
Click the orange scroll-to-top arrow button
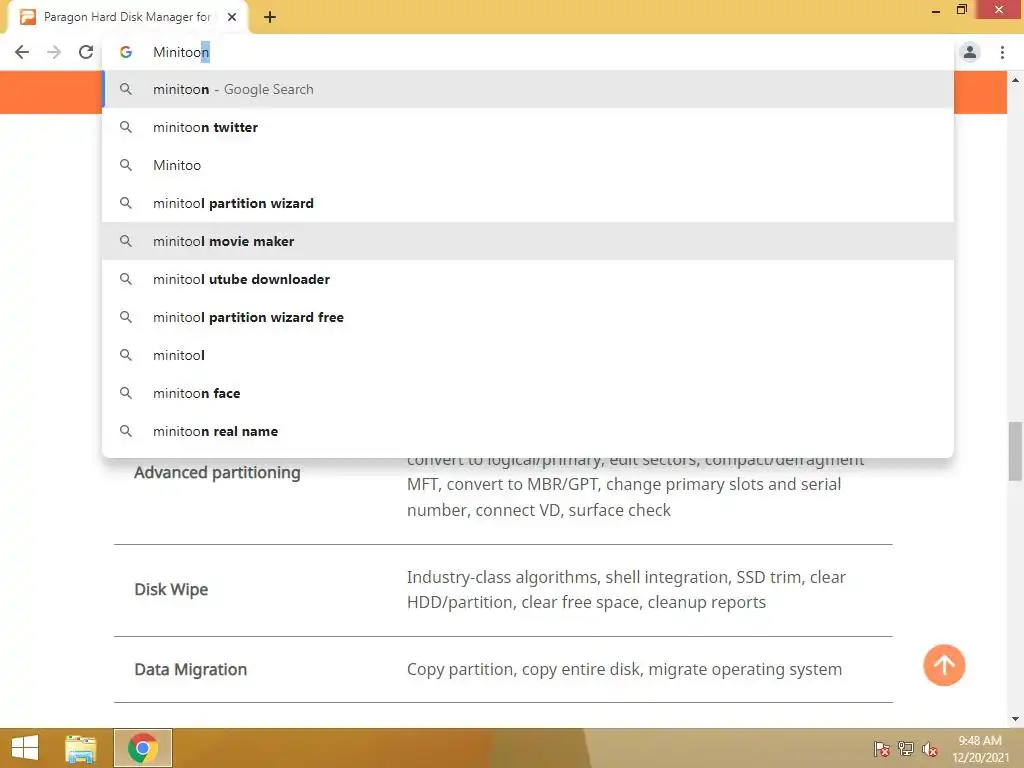[x=944, y=665]
